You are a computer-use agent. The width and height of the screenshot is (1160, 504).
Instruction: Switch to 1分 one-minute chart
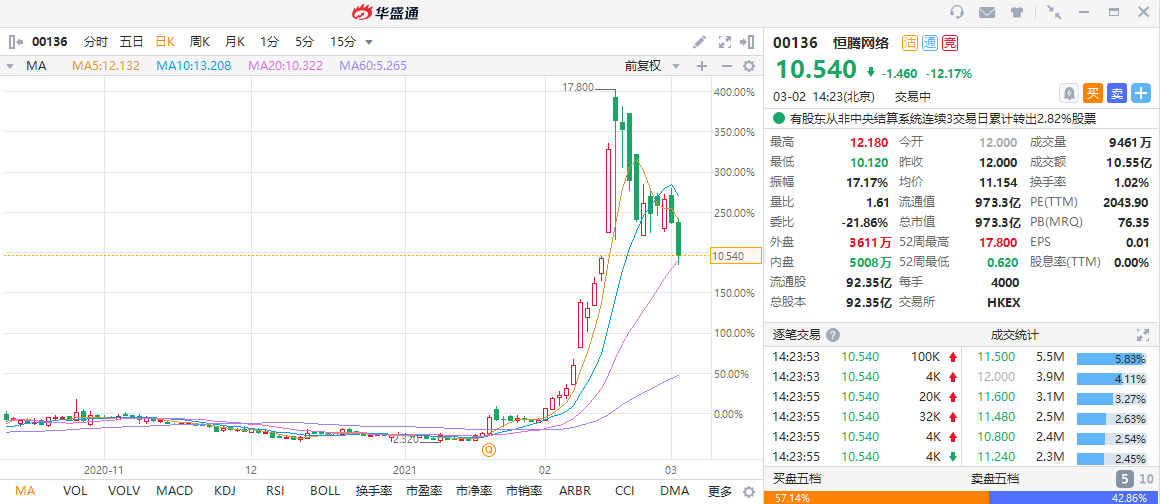click(269, 41)
